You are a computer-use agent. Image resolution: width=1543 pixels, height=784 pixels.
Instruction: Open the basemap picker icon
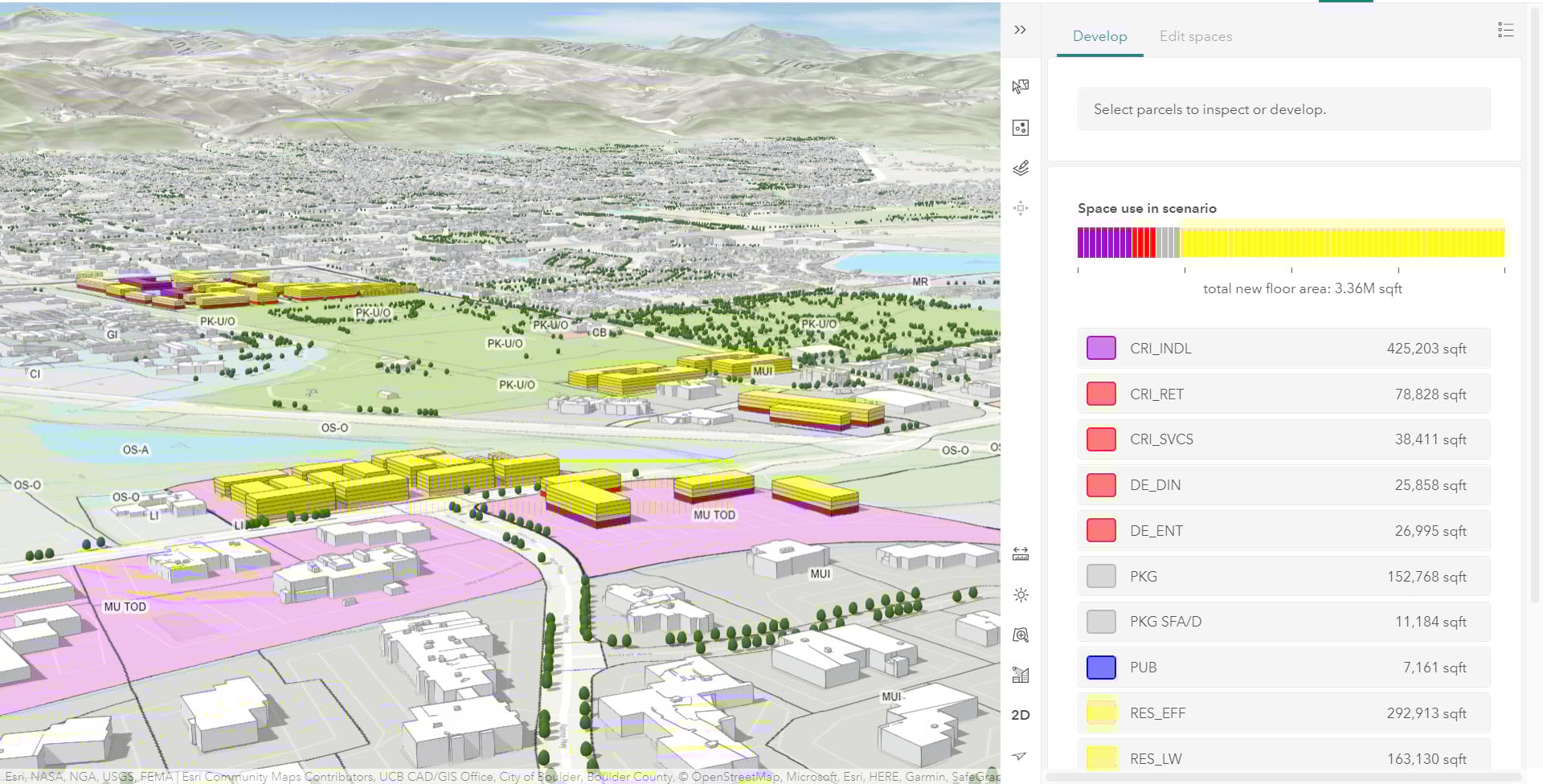1020,127
